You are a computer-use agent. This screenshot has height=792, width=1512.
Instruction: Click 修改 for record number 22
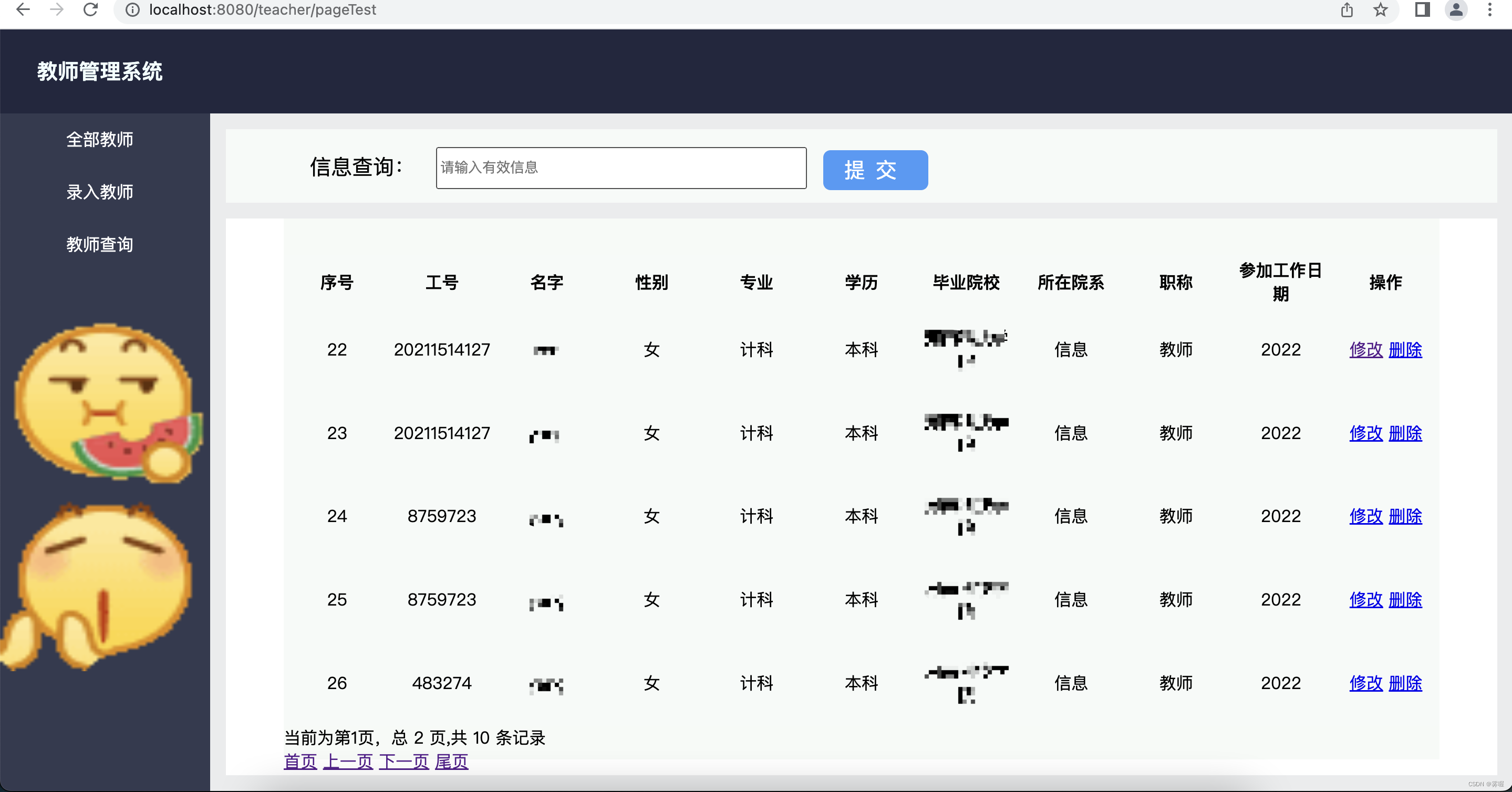(1366, 350)
